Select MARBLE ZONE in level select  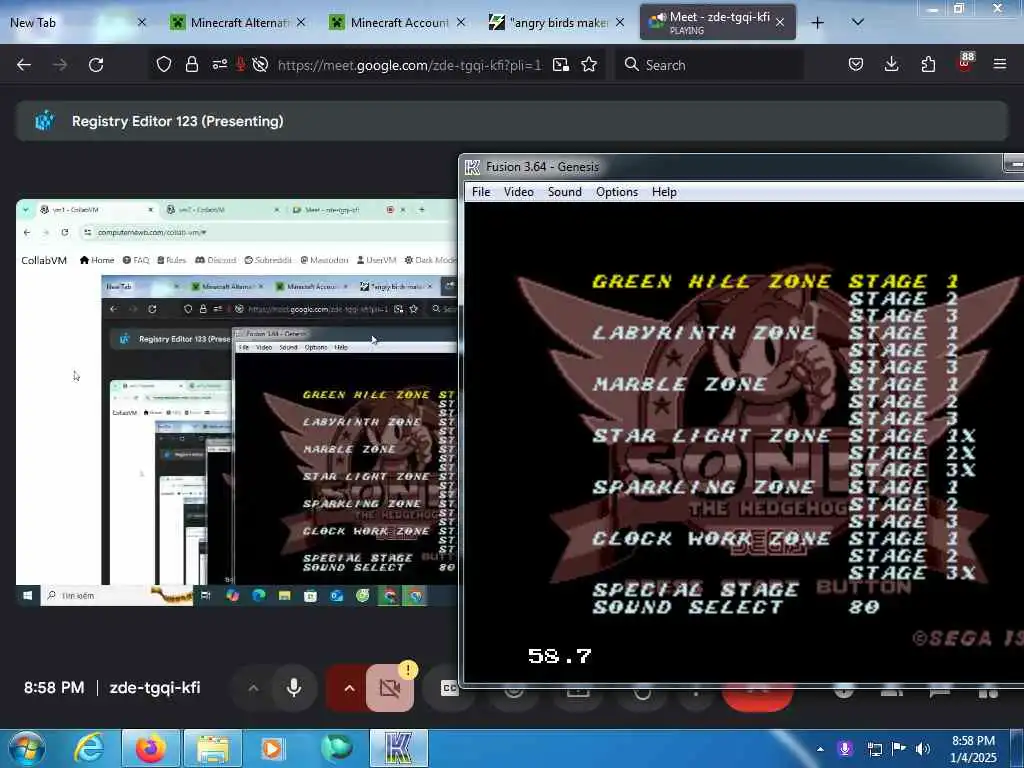(x=679, y=384)
